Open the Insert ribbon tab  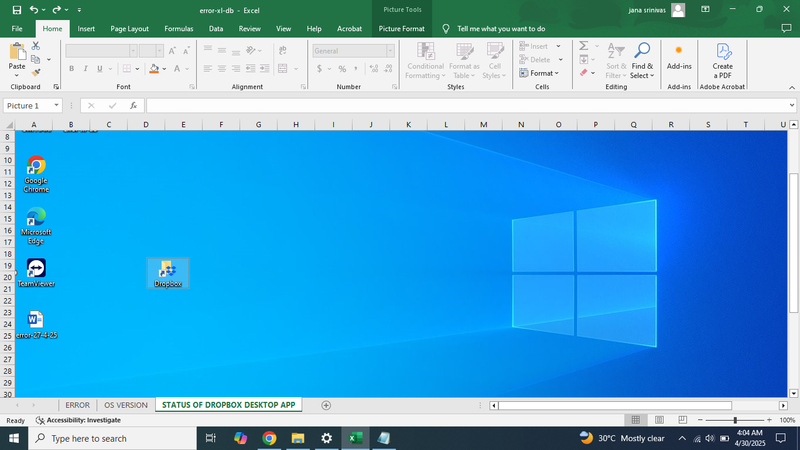tap(86, 29)
